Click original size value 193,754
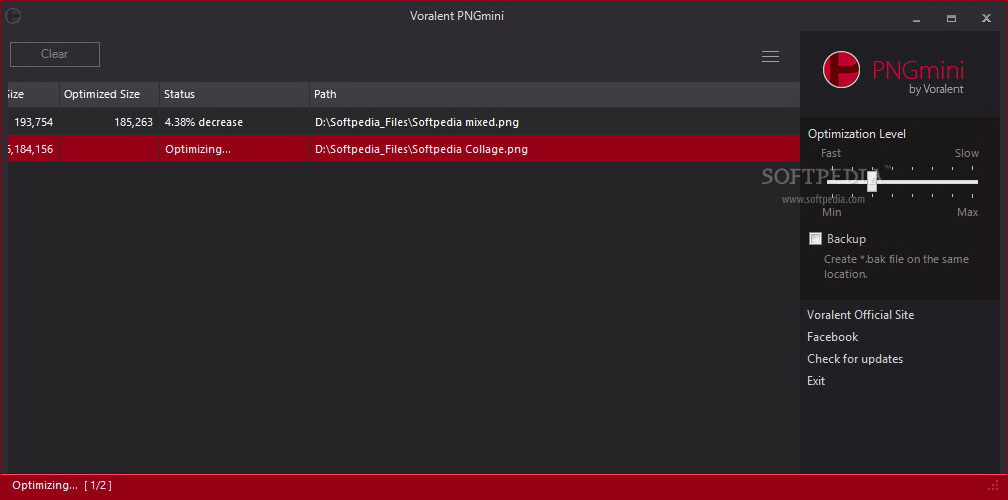 click(x=33, y=122)
